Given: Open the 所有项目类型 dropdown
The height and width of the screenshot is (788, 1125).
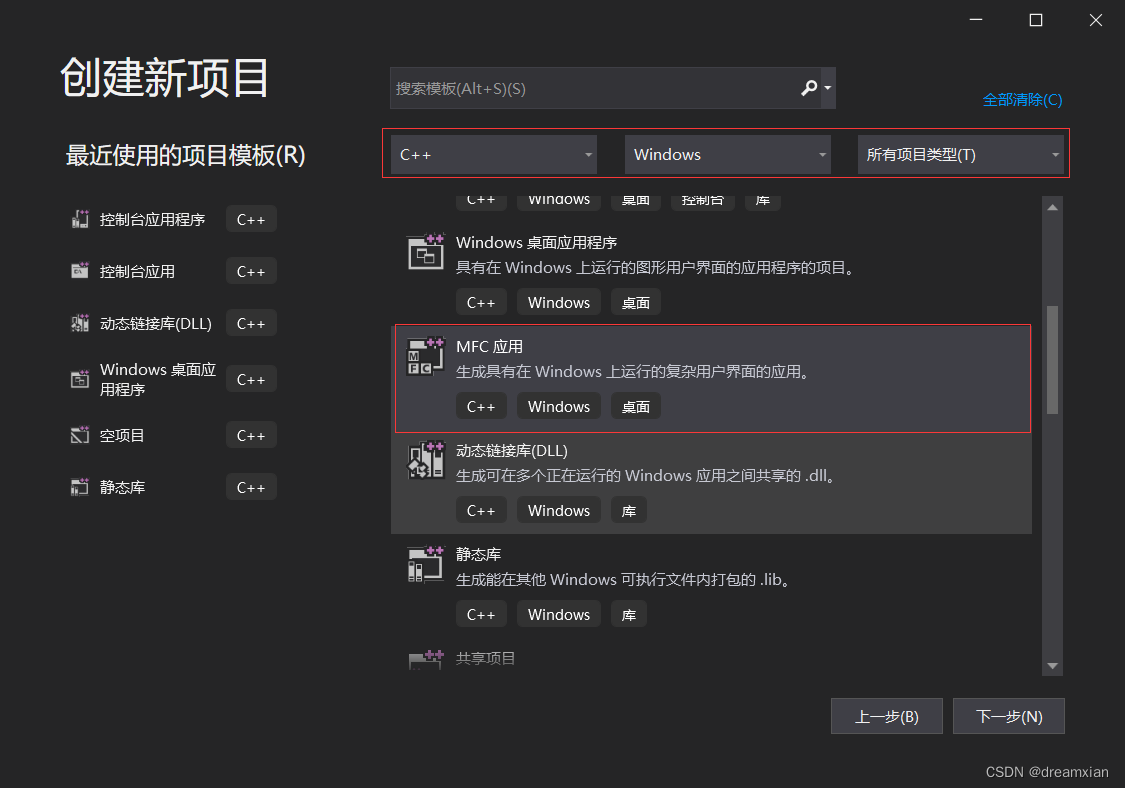Looking at the screenshot, I should pos(961,154).
